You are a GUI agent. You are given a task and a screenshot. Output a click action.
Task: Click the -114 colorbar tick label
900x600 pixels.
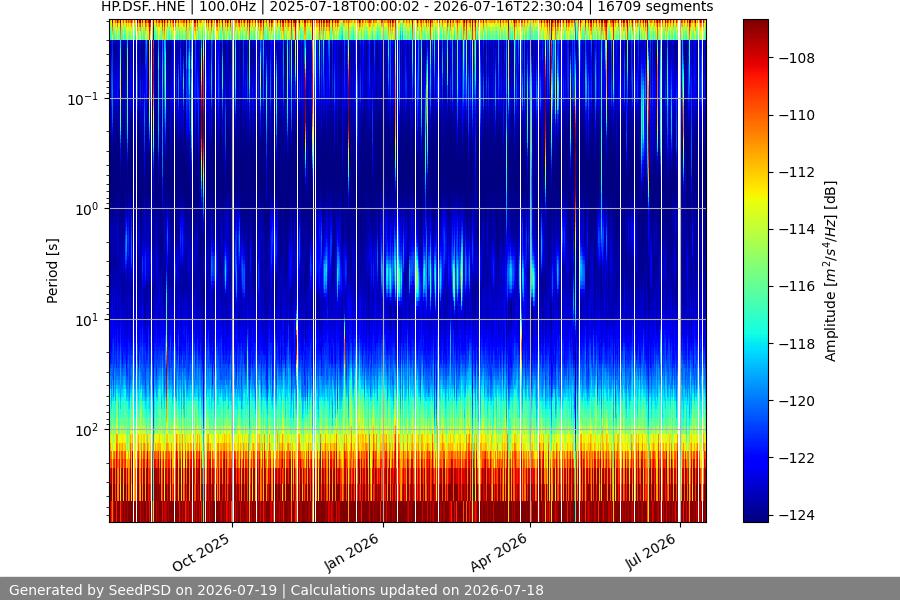pyautogui.click(x=797, y=229)
